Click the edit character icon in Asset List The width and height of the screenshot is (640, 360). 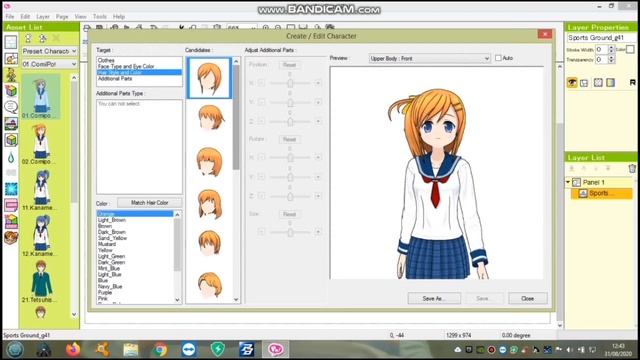(42, 38)
